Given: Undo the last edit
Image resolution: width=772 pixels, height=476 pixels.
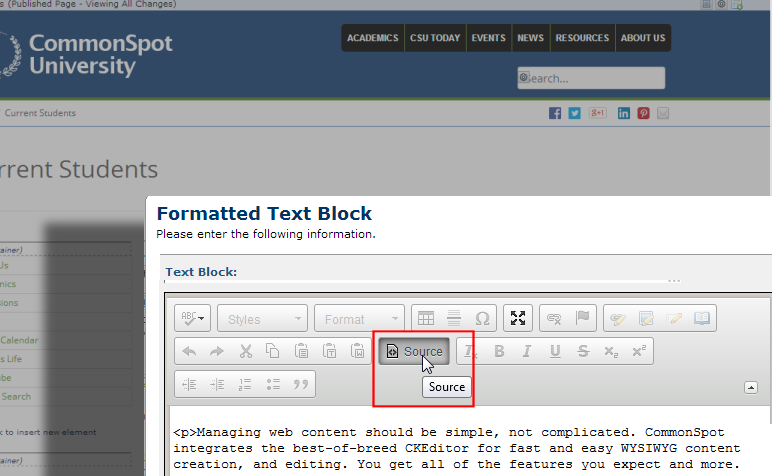Looking at the screenshot, I should point(190,351).
